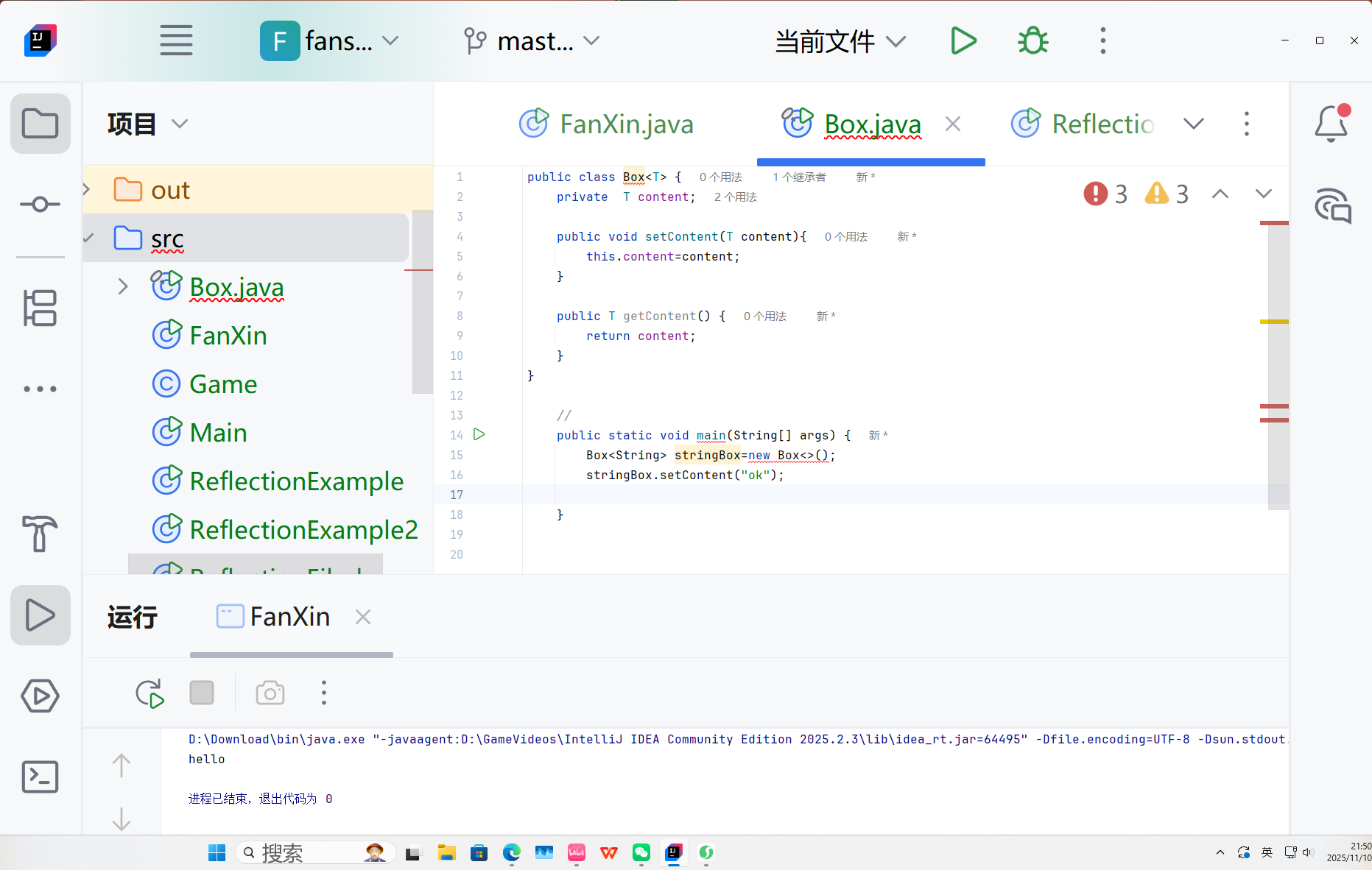
Task: Open File Explorer from taskbar
Action: pyautogui.click(x=446, y=852)
